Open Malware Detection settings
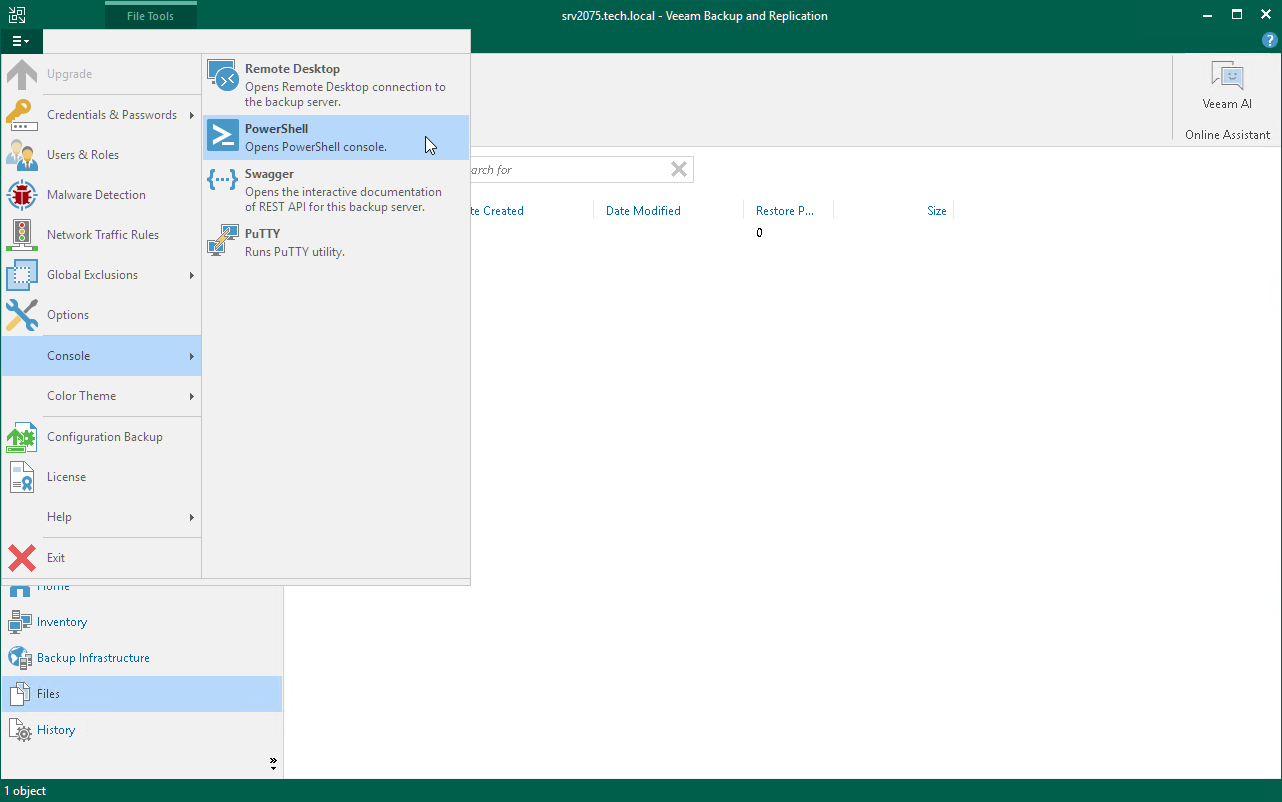 (94, 194)
